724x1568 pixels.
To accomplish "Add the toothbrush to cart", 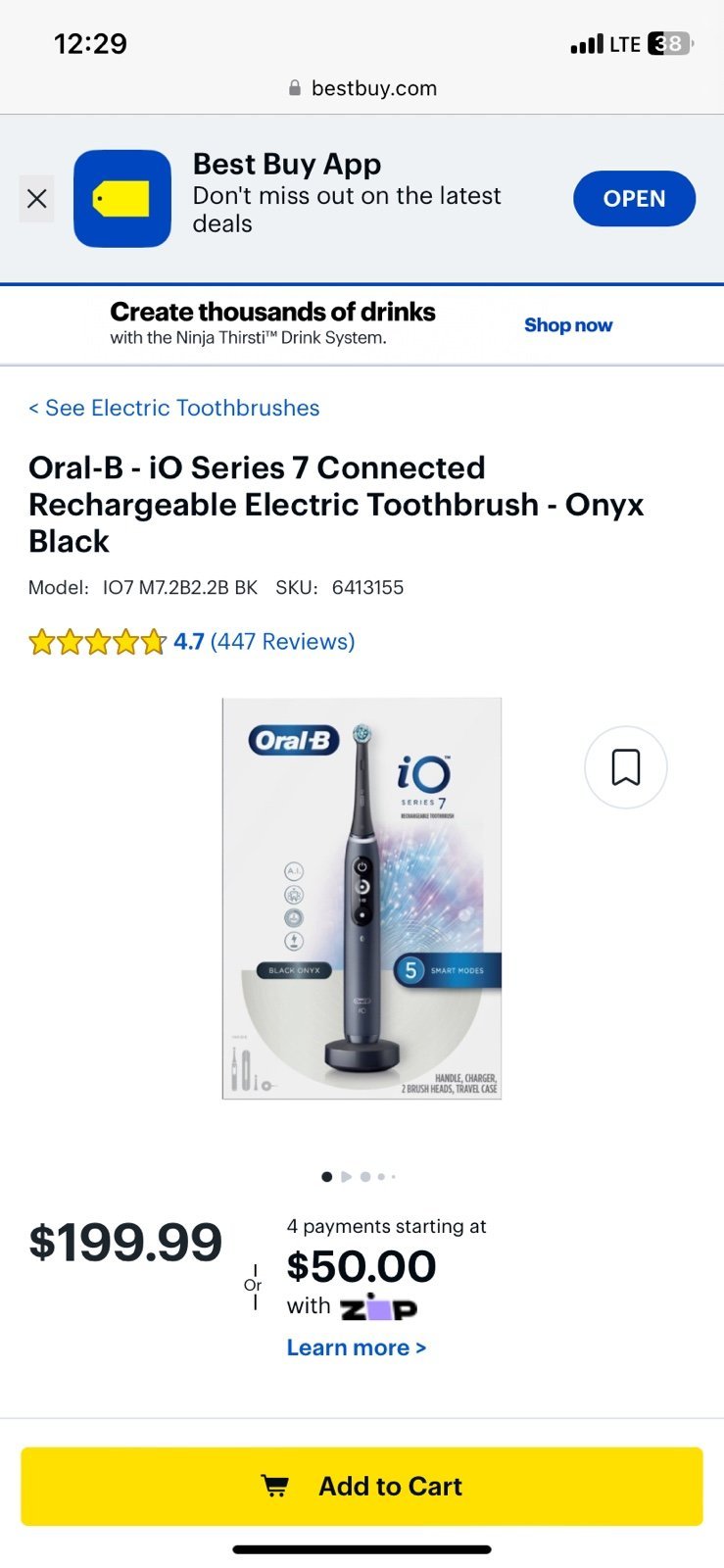I will [x=362, y=1487].
